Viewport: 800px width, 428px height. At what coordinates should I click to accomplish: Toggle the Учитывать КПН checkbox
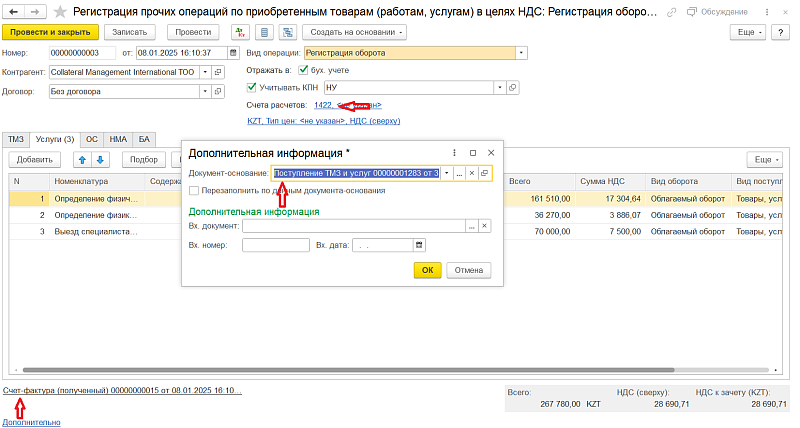[251, 87]
